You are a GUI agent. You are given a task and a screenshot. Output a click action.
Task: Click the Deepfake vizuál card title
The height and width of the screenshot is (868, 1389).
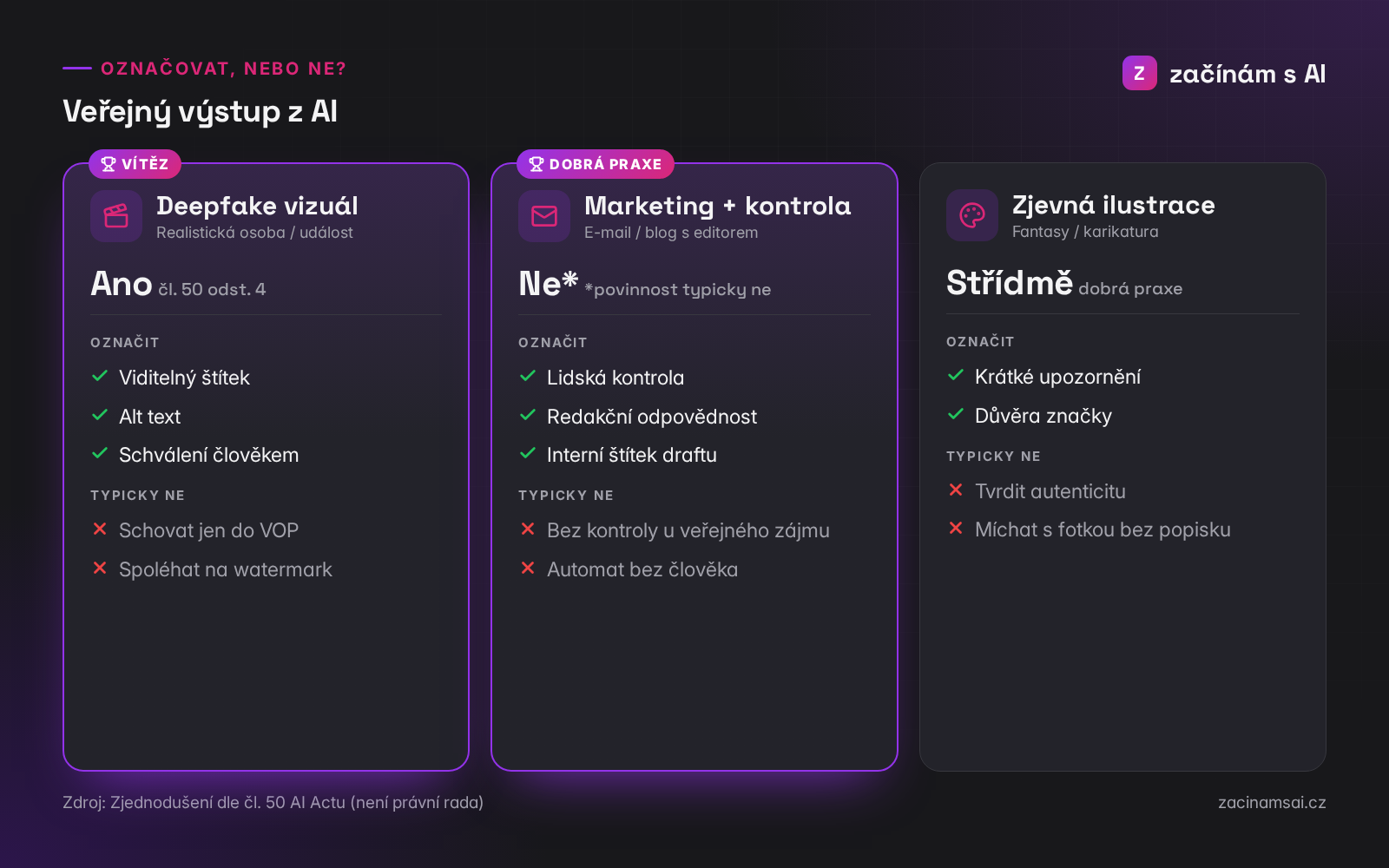[257, 206]
